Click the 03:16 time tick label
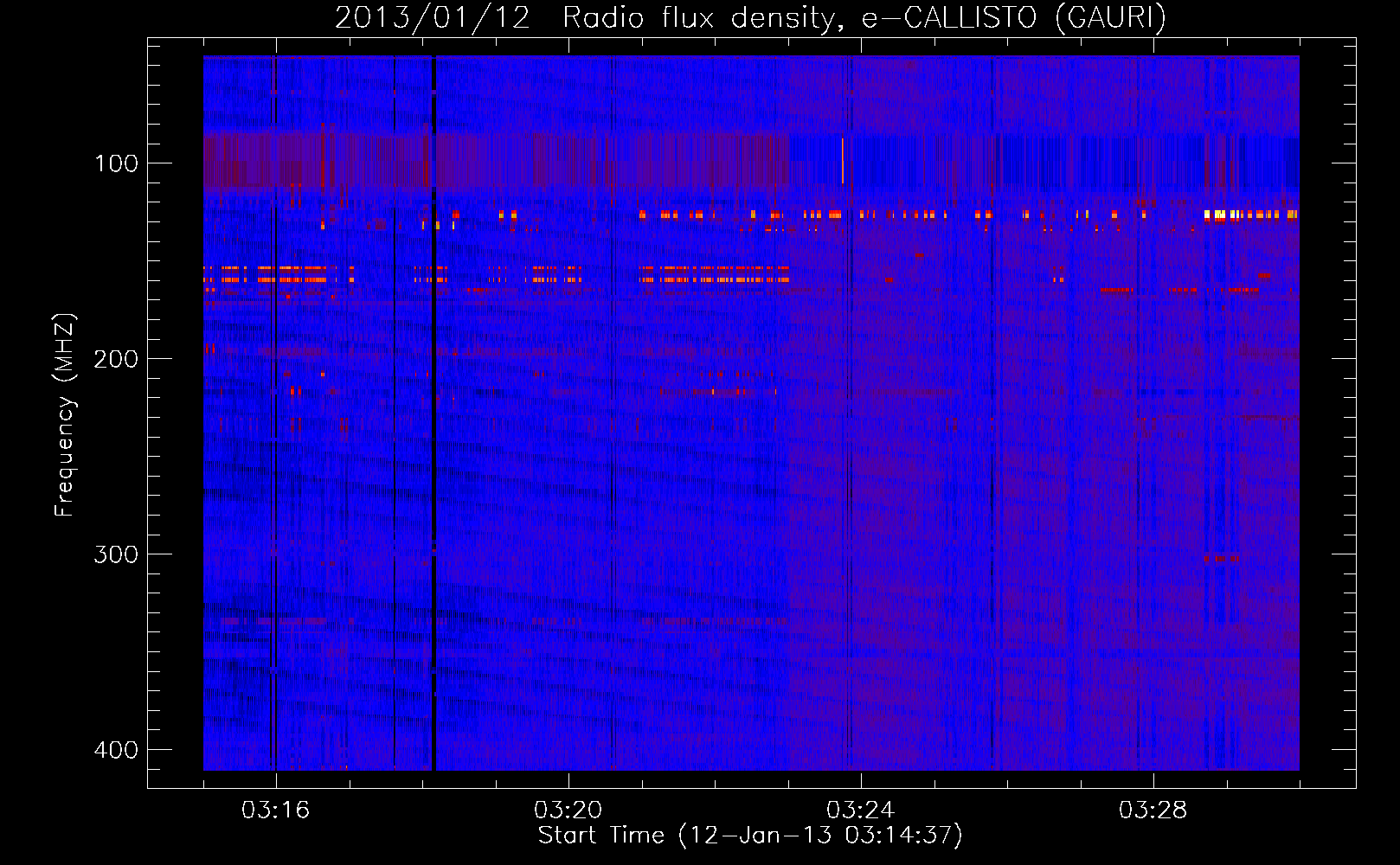The width and height of the screenshot is (1400, 865). (275, 811)
